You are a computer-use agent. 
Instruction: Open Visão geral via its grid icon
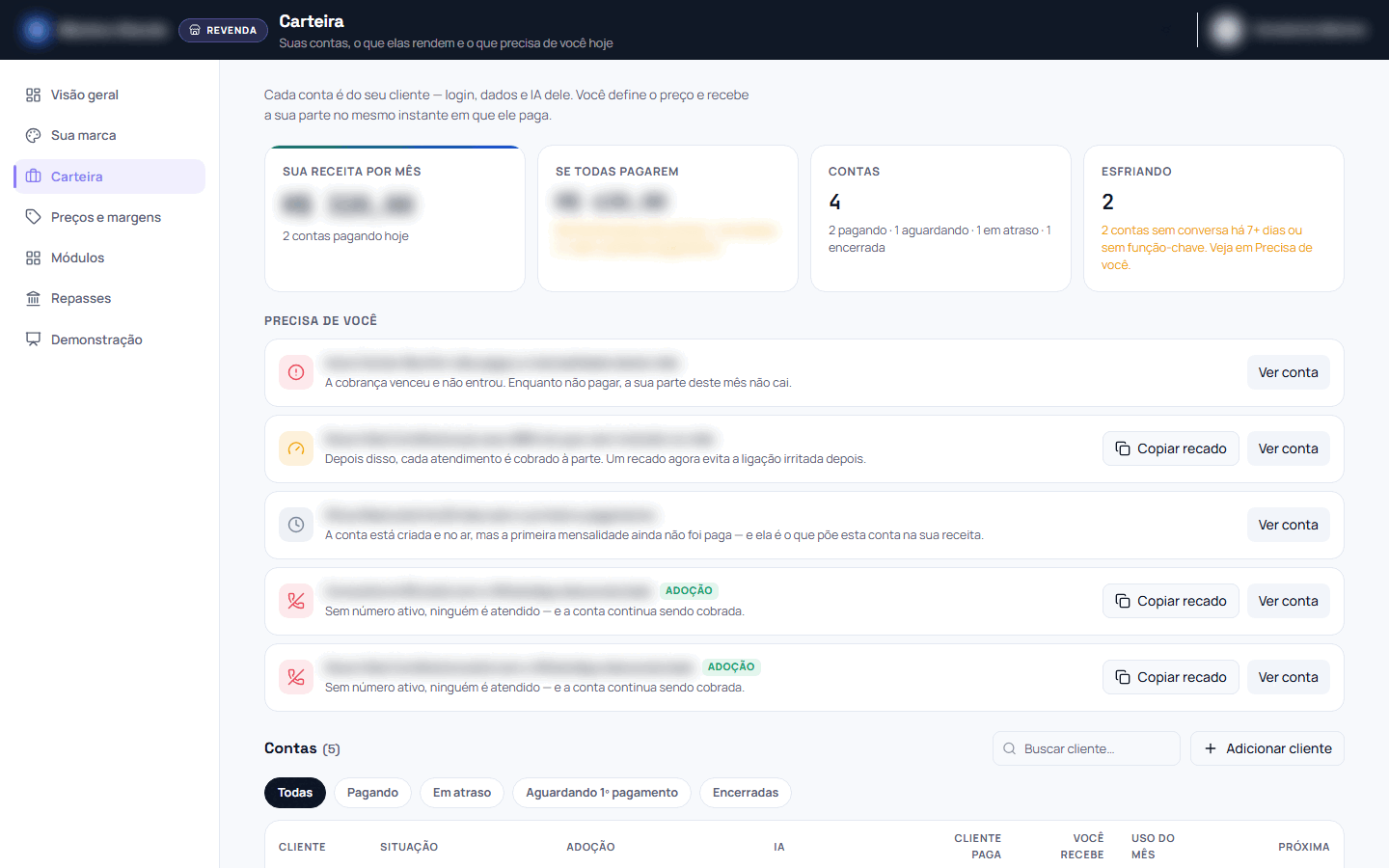33,95
